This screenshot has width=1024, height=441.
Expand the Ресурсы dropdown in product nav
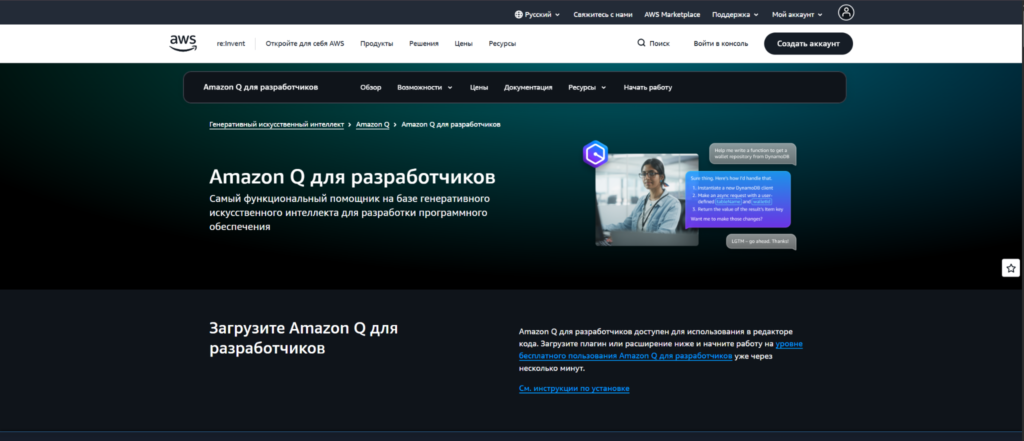click(x=587, y=87)
